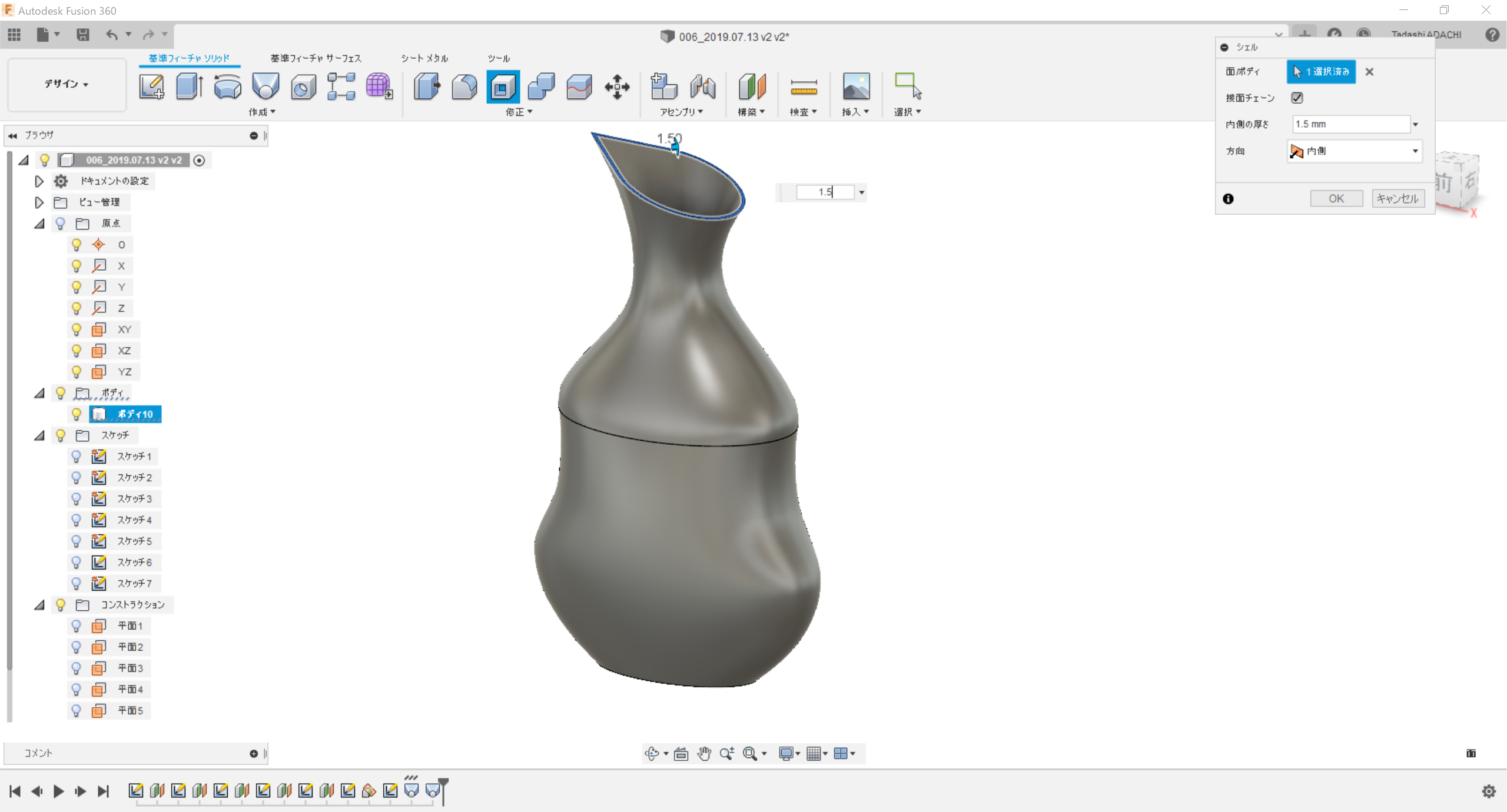This screenshot has height=812, width=1507.
Task: Click the Measure ruler icon
Action: click(x=804, y=87)
